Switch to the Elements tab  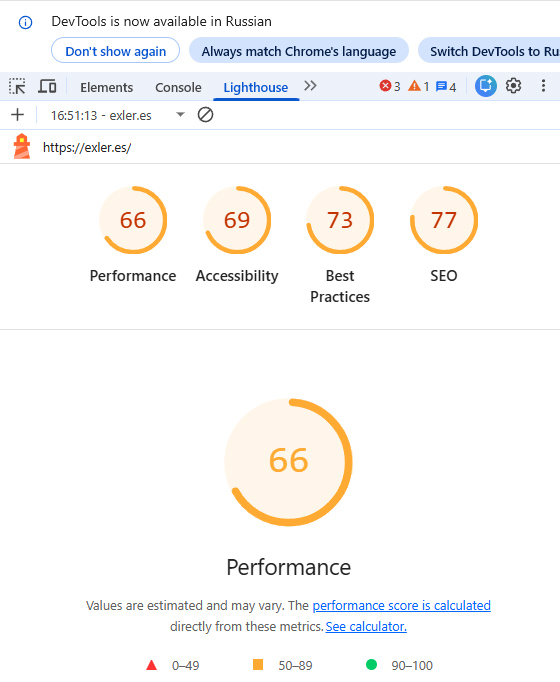pos(107,87)
